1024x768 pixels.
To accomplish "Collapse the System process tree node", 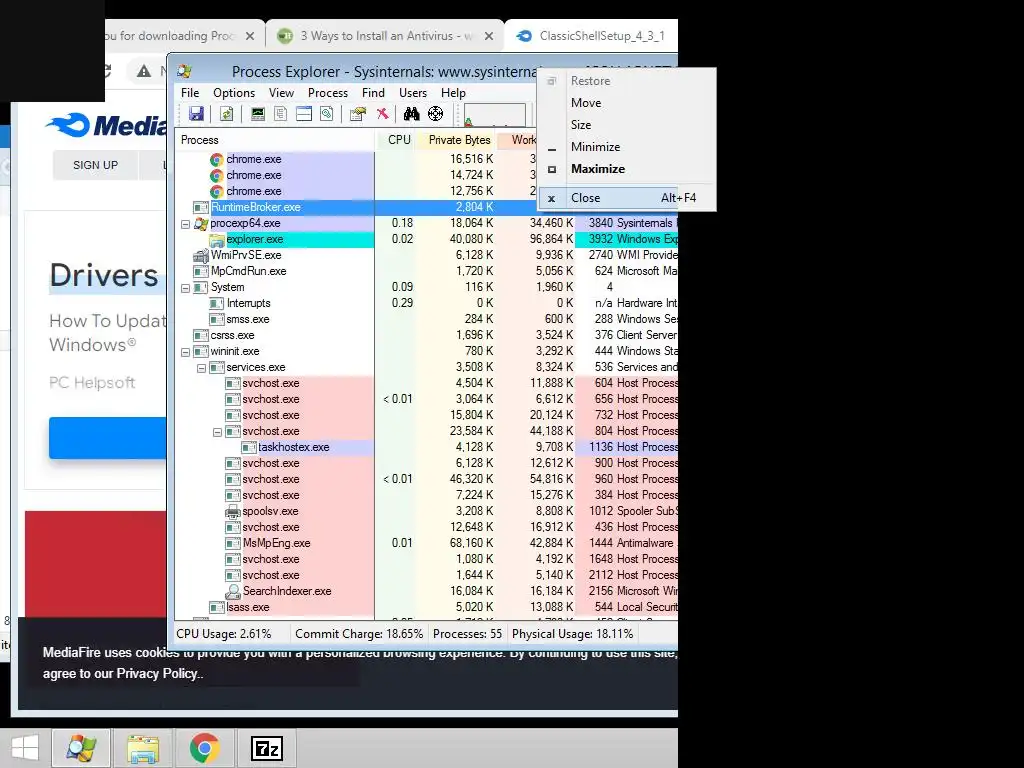I will point(185,288).
